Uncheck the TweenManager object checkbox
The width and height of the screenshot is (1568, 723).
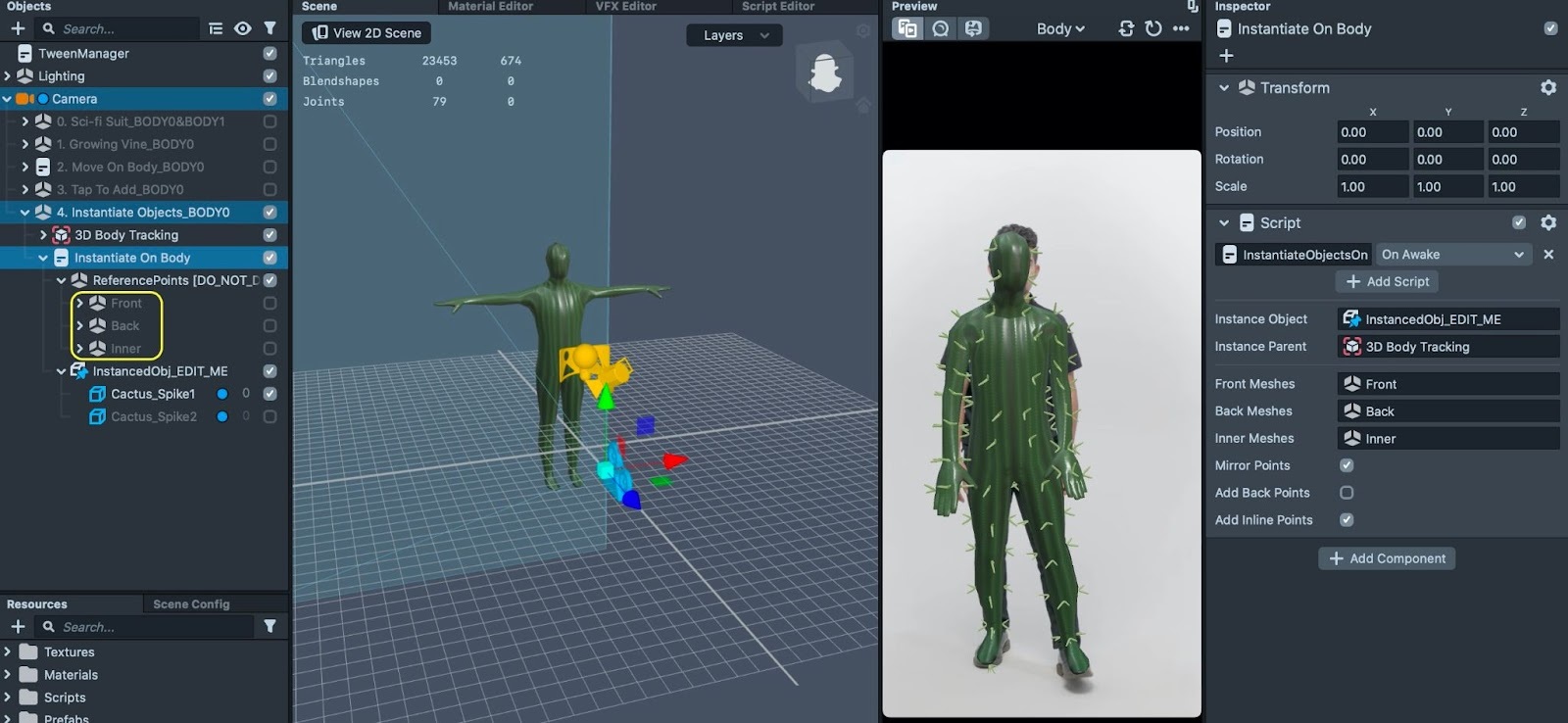click(x=269, y=53)
